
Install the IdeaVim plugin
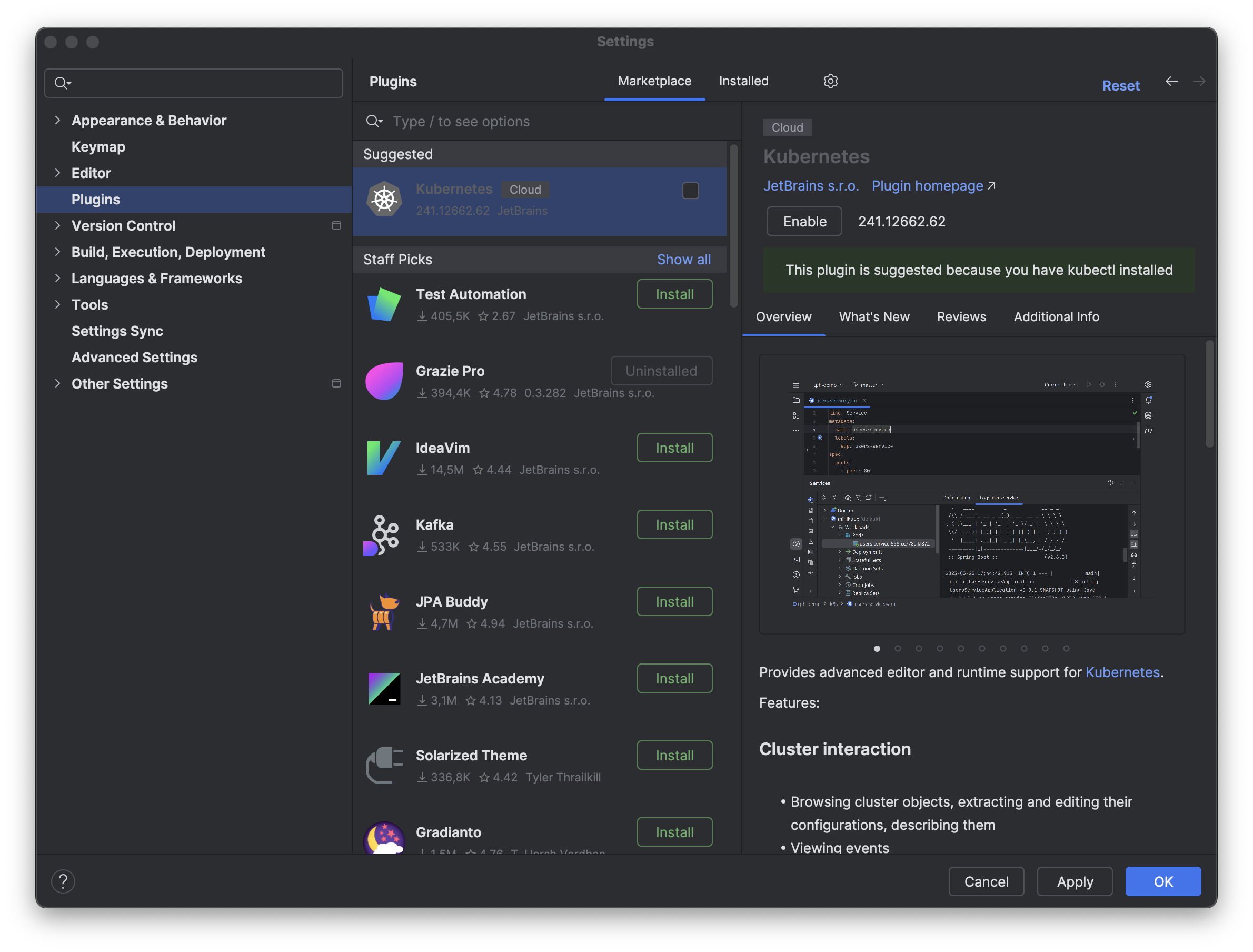point(674,448)
